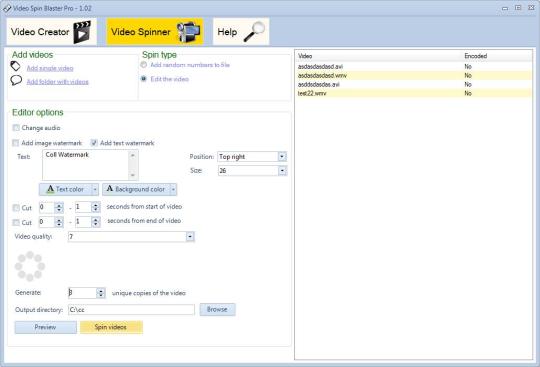Screen dimensions: 540x367
Task: Select asdasdasdasd.wmv in video list
Action: pos(413,75)
